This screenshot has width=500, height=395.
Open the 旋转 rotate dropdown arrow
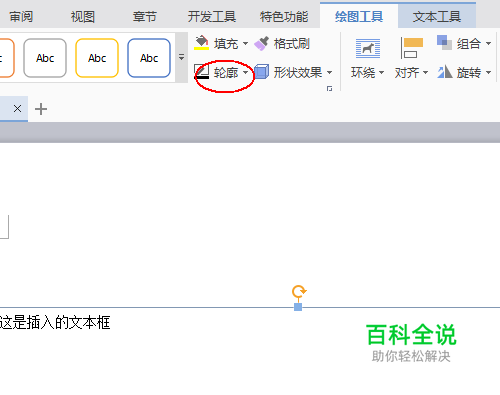pos(488,72)
